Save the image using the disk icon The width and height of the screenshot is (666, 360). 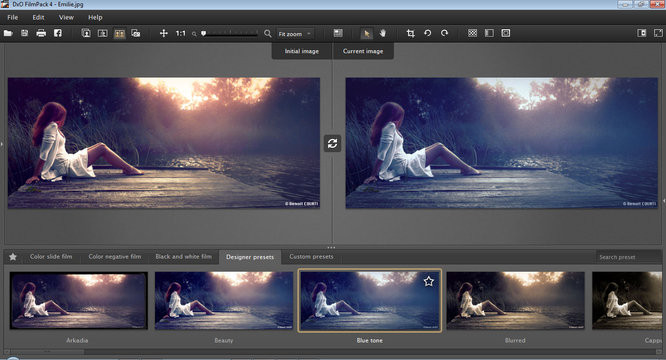tap(25, 33)
